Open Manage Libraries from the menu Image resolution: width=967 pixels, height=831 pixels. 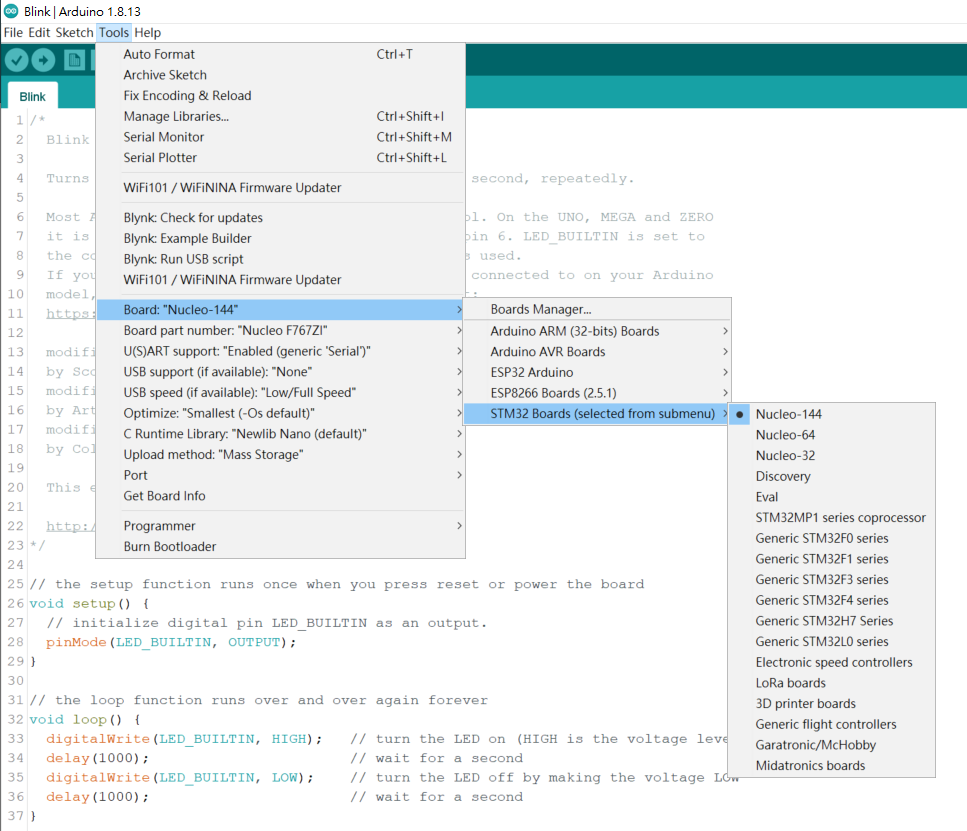(x=281, y=116)
